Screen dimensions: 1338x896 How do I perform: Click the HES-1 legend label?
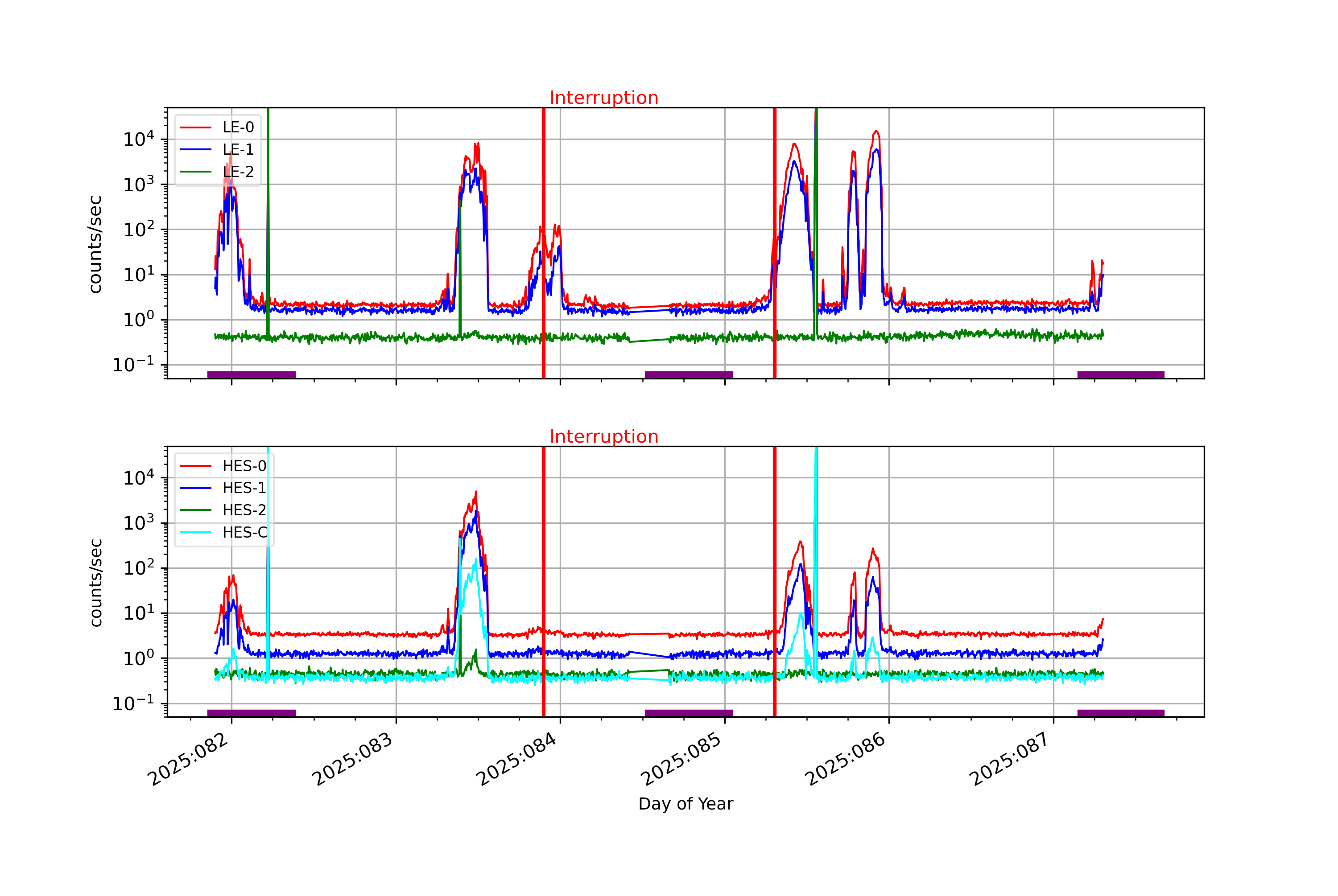(x=244, y=488)
